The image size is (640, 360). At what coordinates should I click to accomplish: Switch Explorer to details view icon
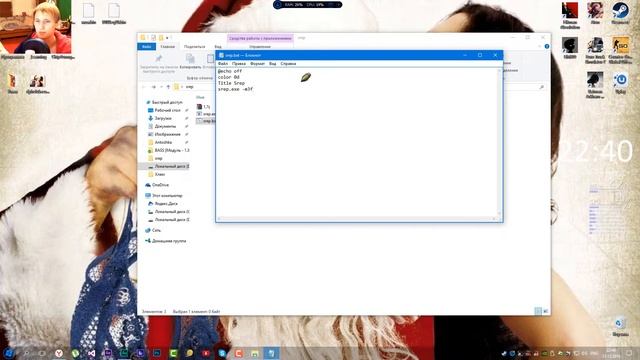coord(538,311)
